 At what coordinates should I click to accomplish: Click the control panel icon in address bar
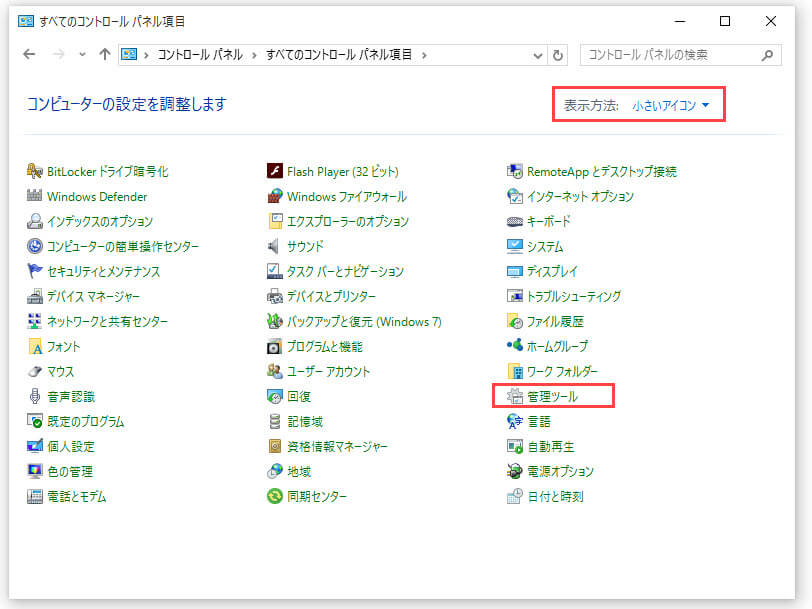tap(129, 54)
